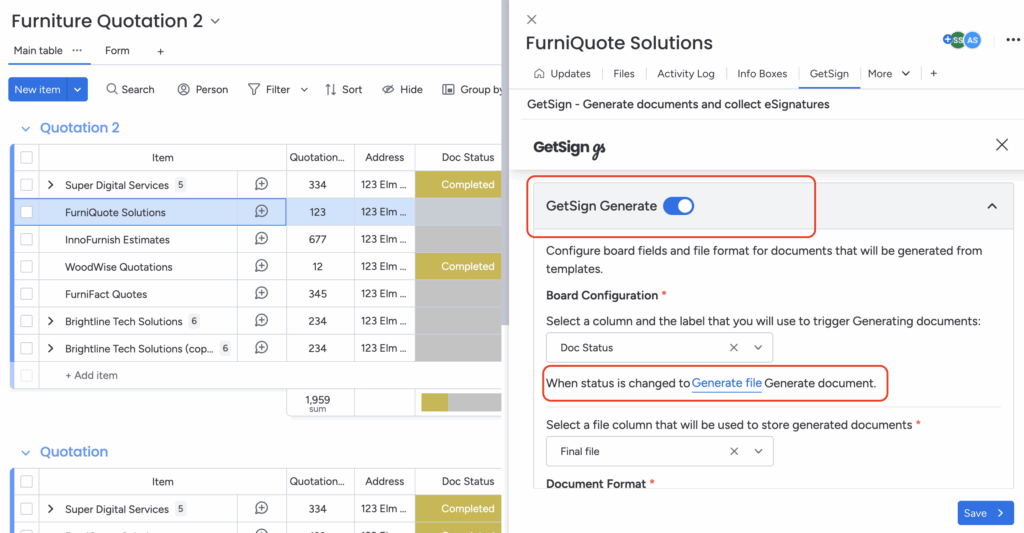This screenshot has height=533, width=1024.
Task: Open conversation icon for Brightline Tech Solutions row
Action: (261, 321)
